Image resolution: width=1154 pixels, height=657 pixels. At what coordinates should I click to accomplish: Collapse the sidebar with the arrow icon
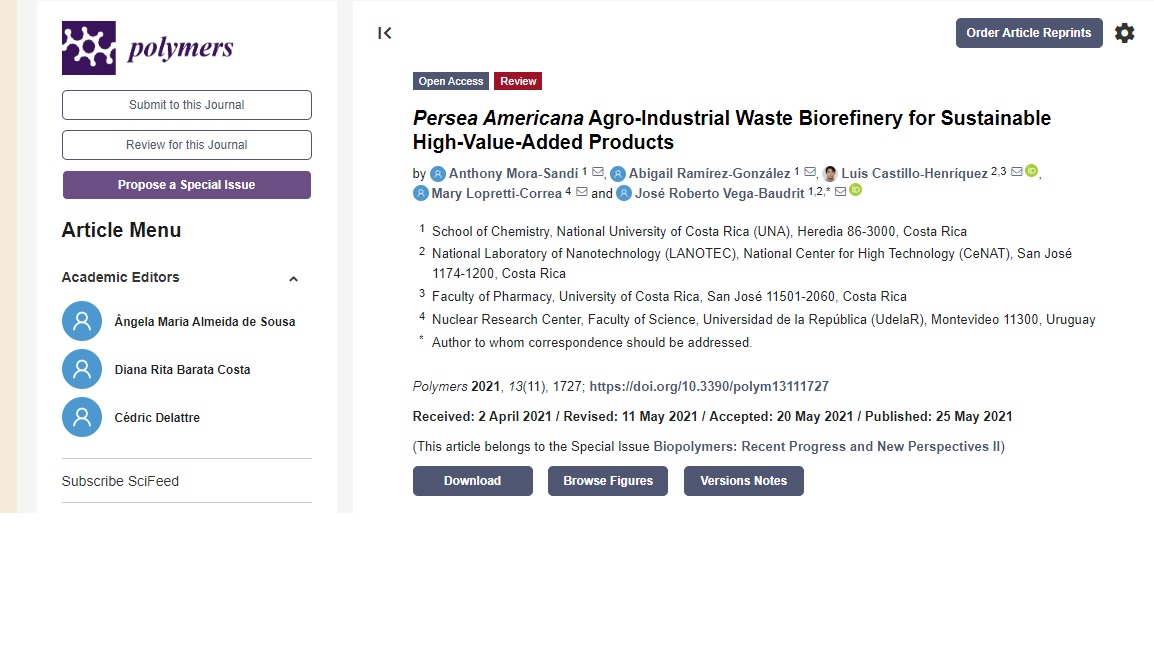(385, 33)
